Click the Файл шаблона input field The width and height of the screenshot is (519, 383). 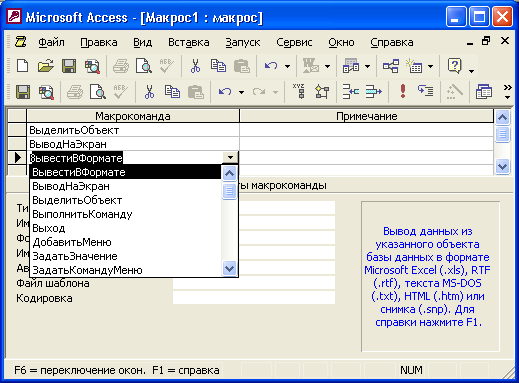pyautogui.click(x=254, y=283)
